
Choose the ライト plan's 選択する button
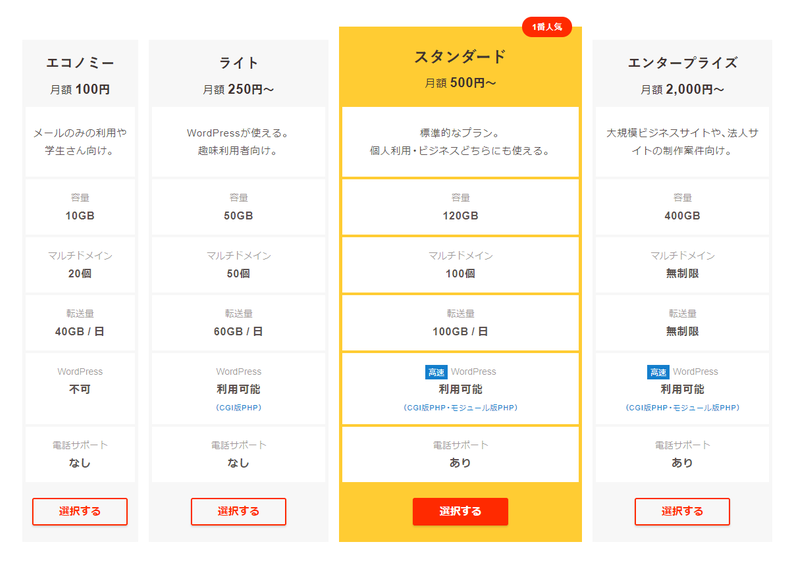coord(239,512)
